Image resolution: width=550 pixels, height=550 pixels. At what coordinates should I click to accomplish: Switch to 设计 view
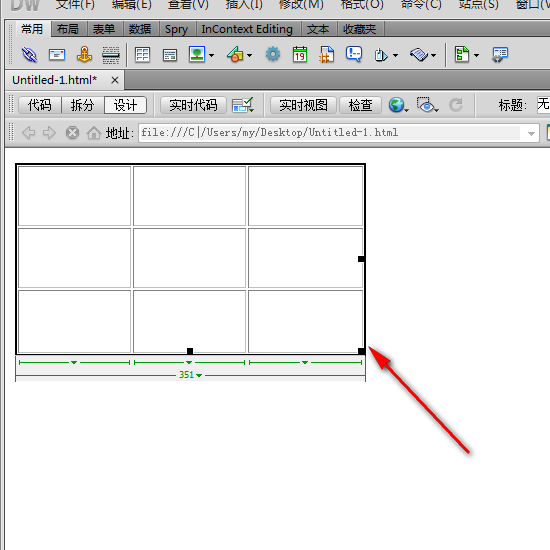coord(125,105)
